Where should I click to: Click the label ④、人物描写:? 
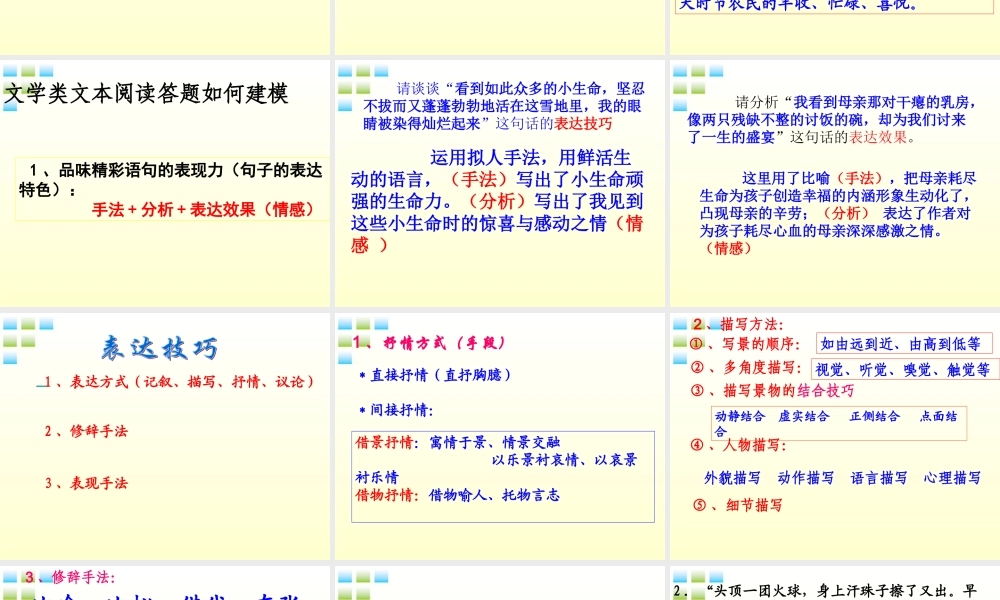739,445
